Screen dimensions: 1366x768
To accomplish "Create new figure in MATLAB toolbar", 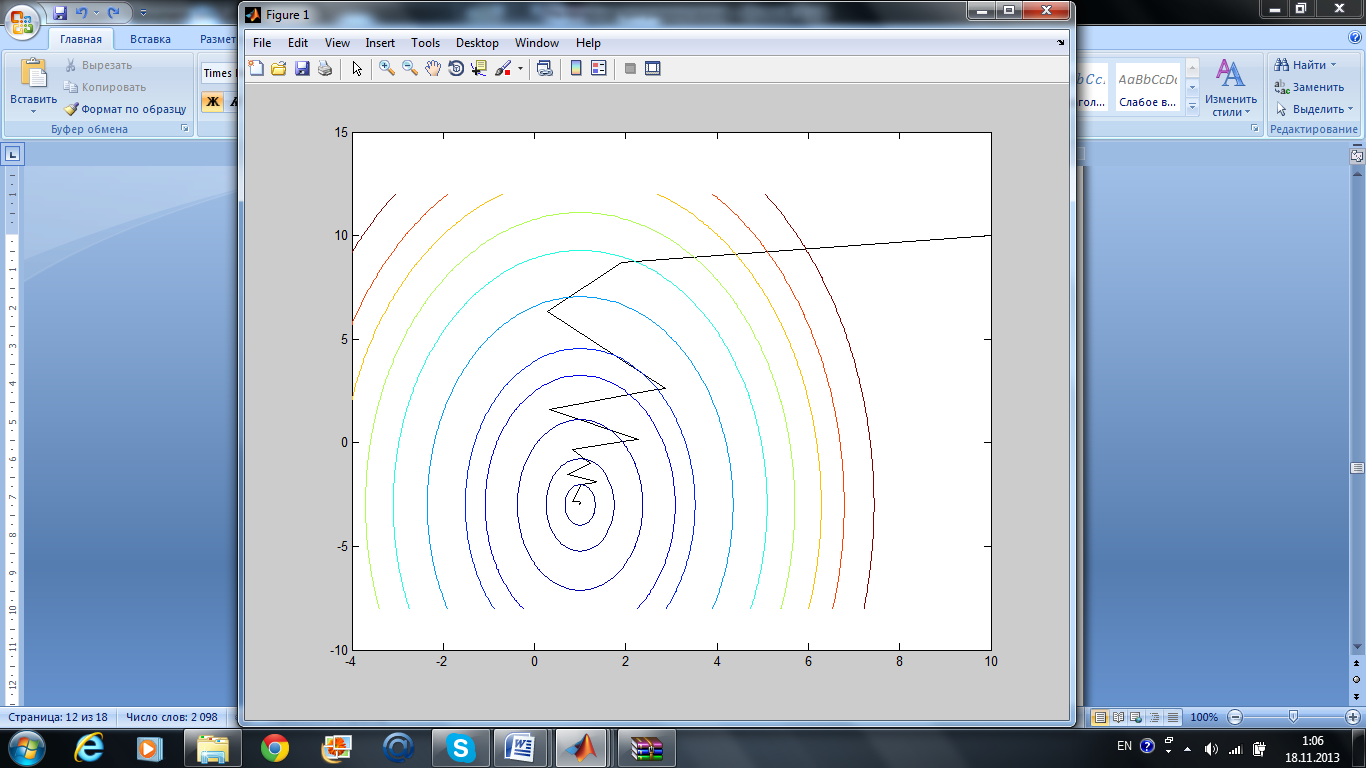I will click(x=257, y=69).
